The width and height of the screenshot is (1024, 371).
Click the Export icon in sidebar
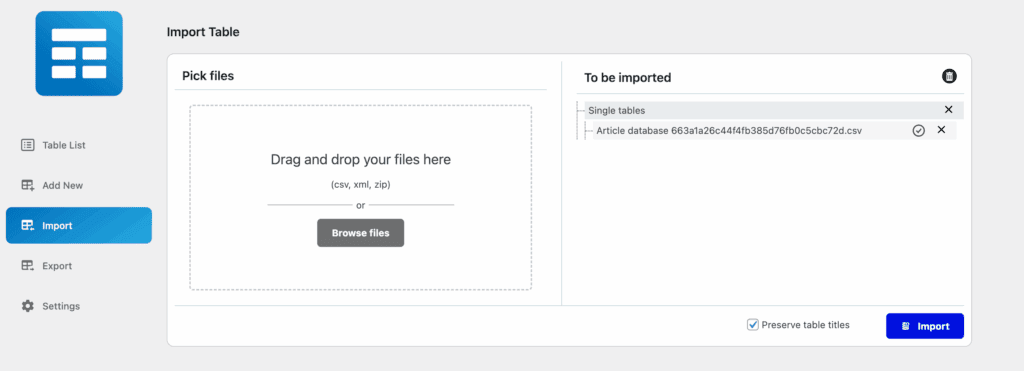click(x=27, y=266)
